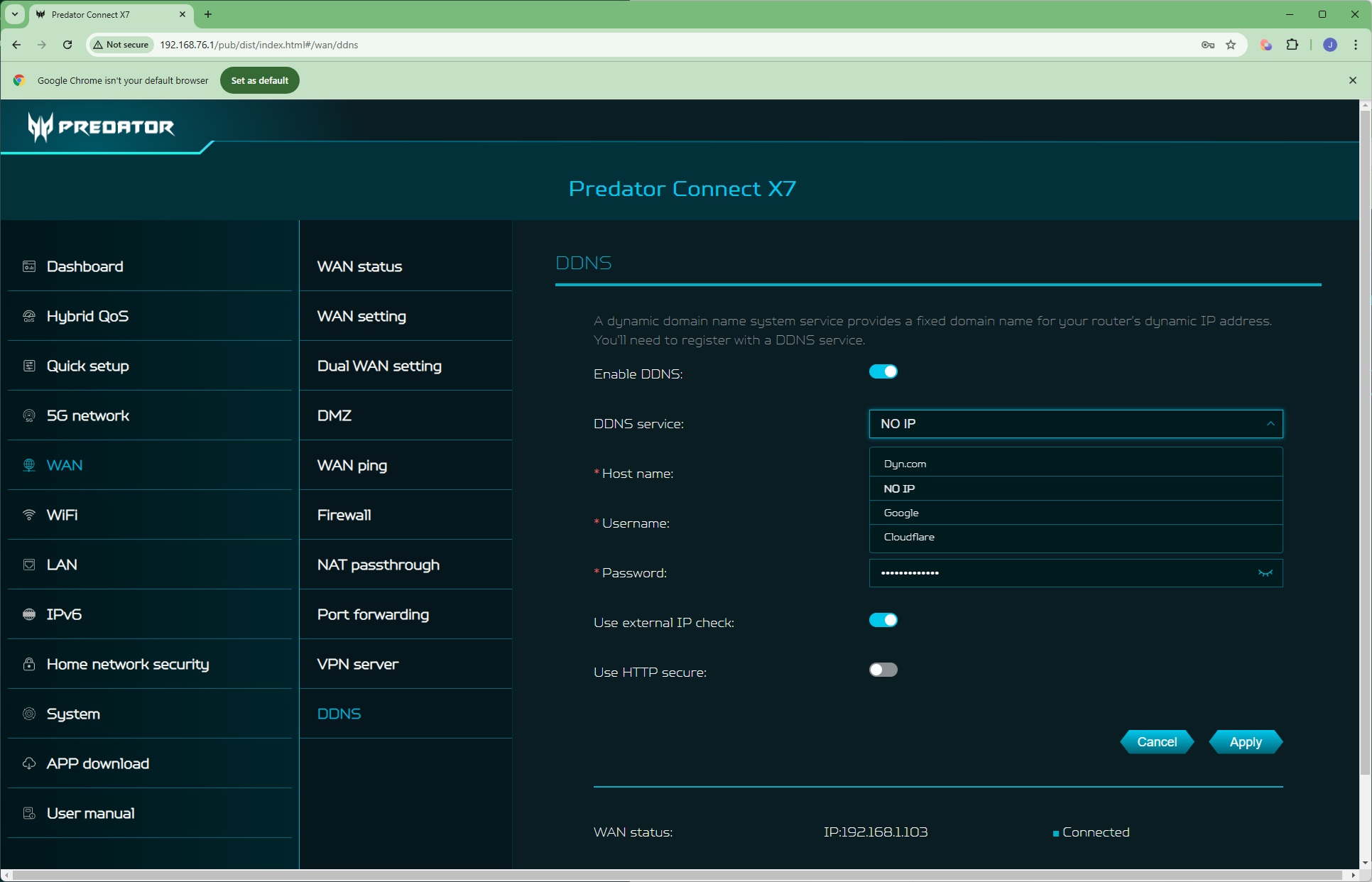Click the WiFi signal icon in the sidebar
The height and width of the screenshot is (882, 1372).
29,515
